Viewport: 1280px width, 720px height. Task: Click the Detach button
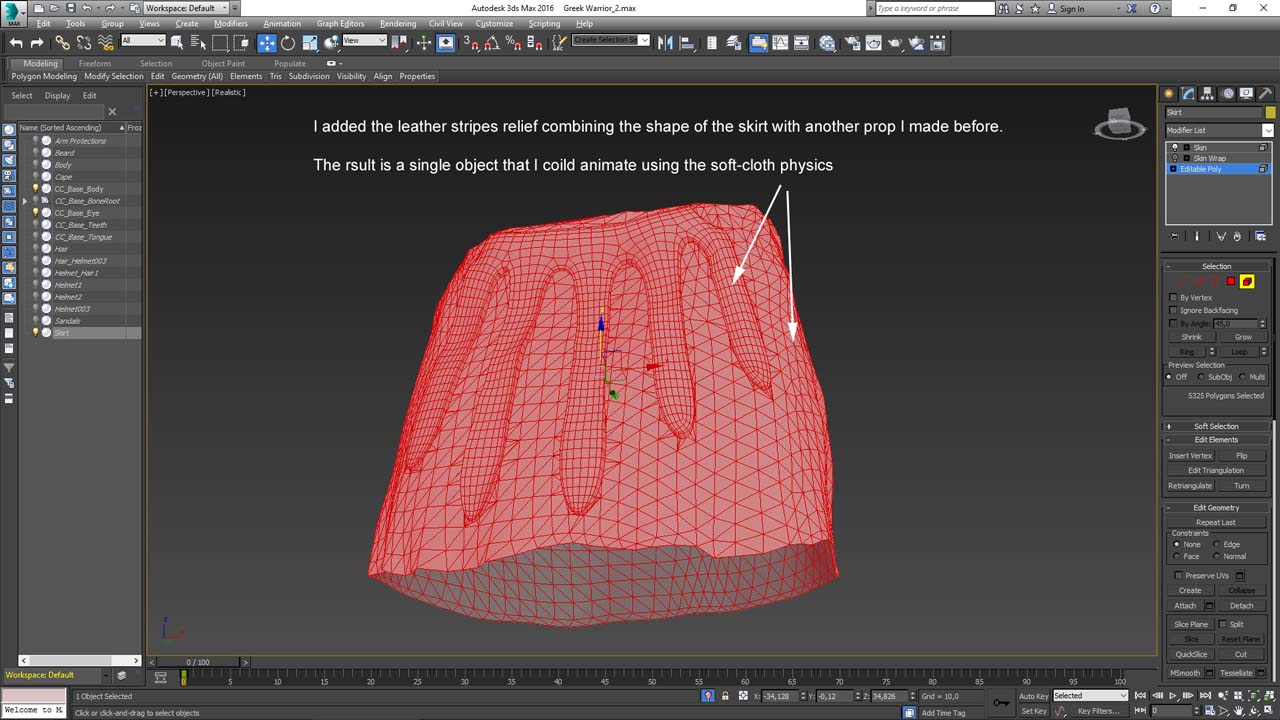(x=1241, y=606)
